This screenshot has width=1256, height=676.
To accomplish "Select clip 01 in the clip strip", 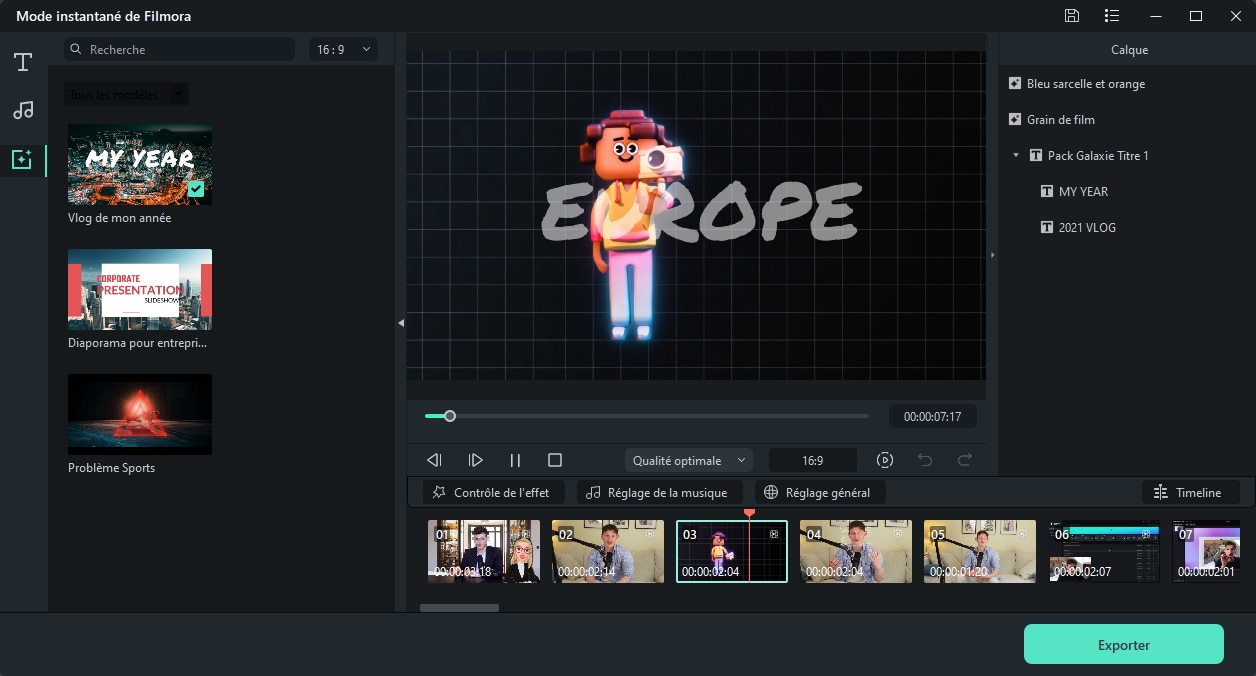I will pyautogui.click(x=484, y=551).
